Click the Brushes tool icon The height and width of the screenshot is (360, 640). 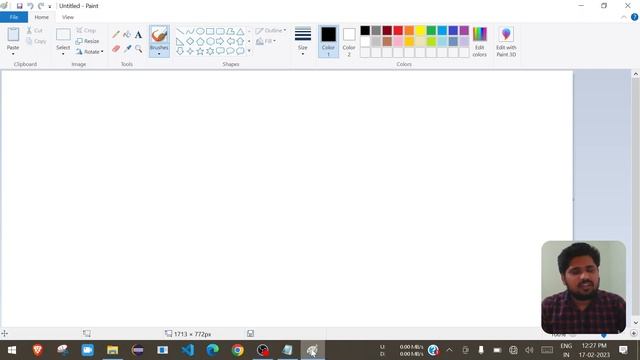coord(159,35)
